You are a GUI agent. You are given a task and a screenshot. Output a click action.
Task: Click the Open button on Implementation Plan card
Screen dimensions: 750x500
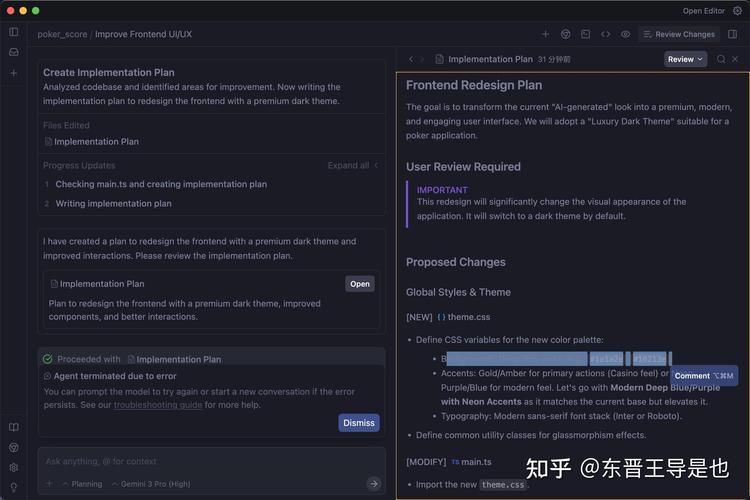point(360,284)
